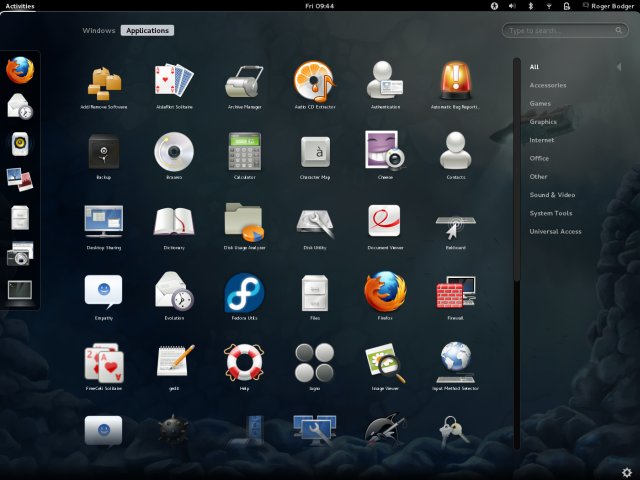The width and height of the screenshot is (640, 480).
Task: Open Files in the applications grid
Action: 315,296
